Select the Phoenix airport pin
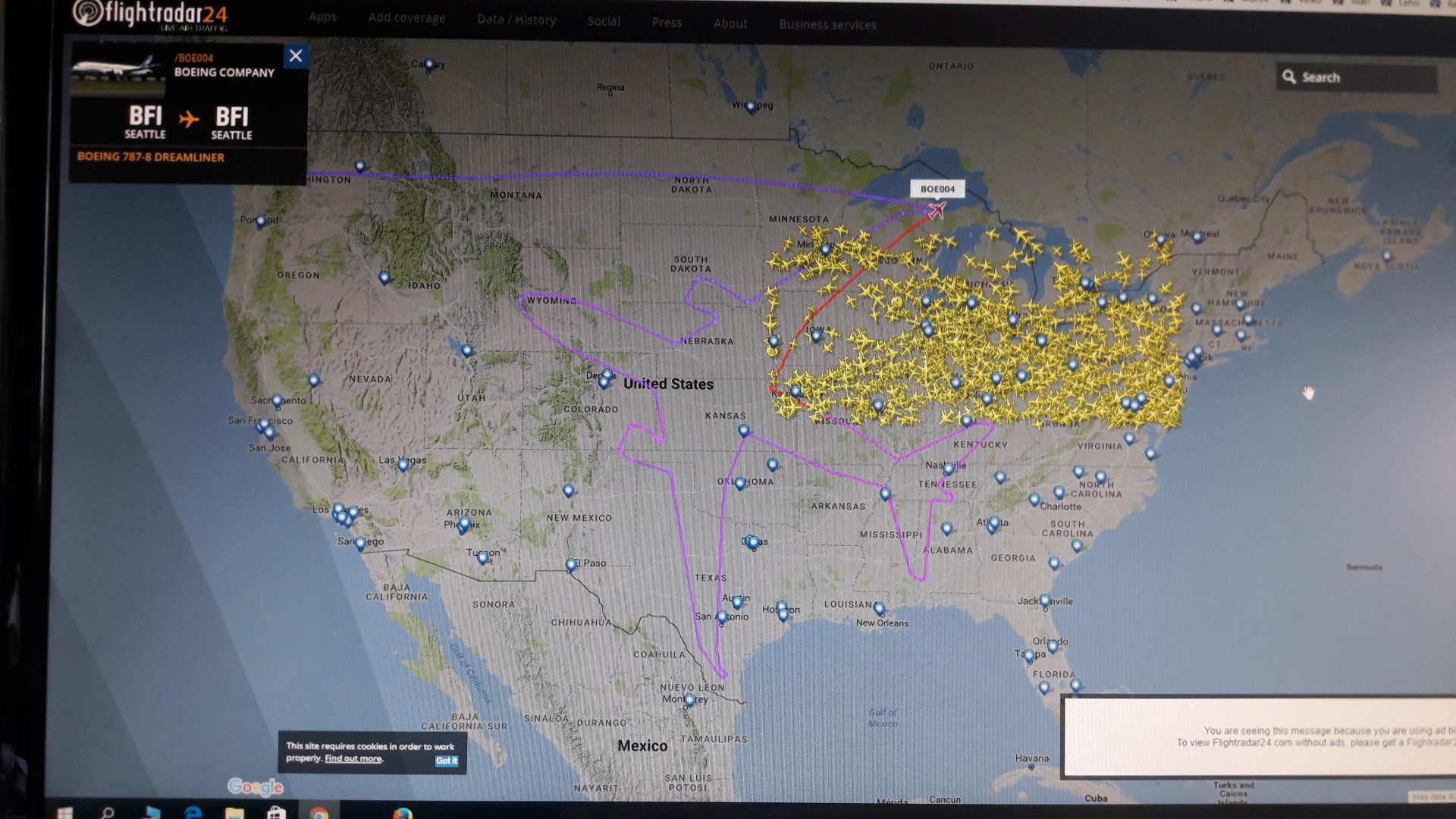This screenshot has width=1456, height=819. click(463, 524)
